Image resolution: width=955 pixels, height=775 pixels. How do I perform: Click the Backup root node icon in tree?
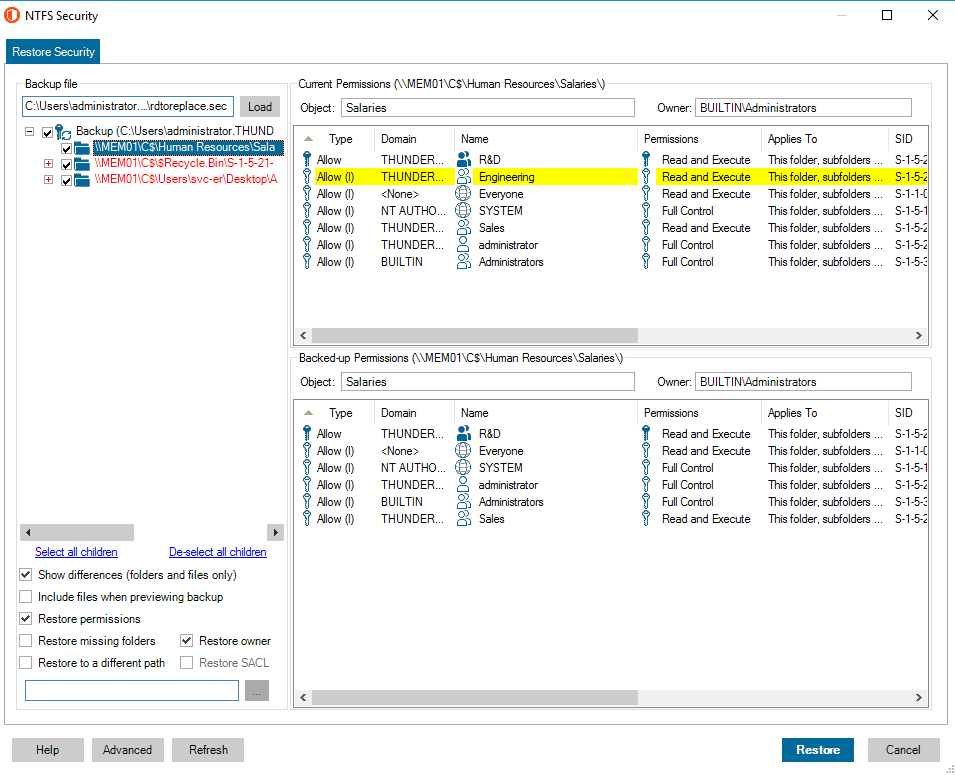coord(63,132)
